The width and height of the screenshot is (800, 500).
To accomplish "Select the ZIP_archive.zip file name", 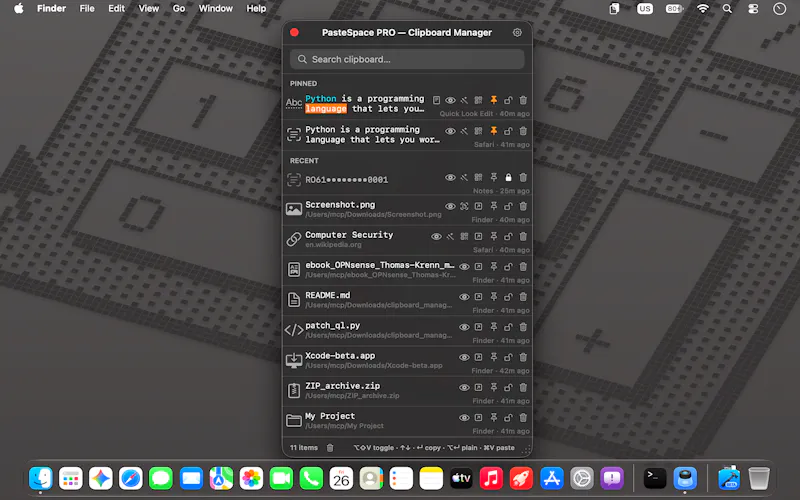I will pyautogui.click(x=342, y=386).
